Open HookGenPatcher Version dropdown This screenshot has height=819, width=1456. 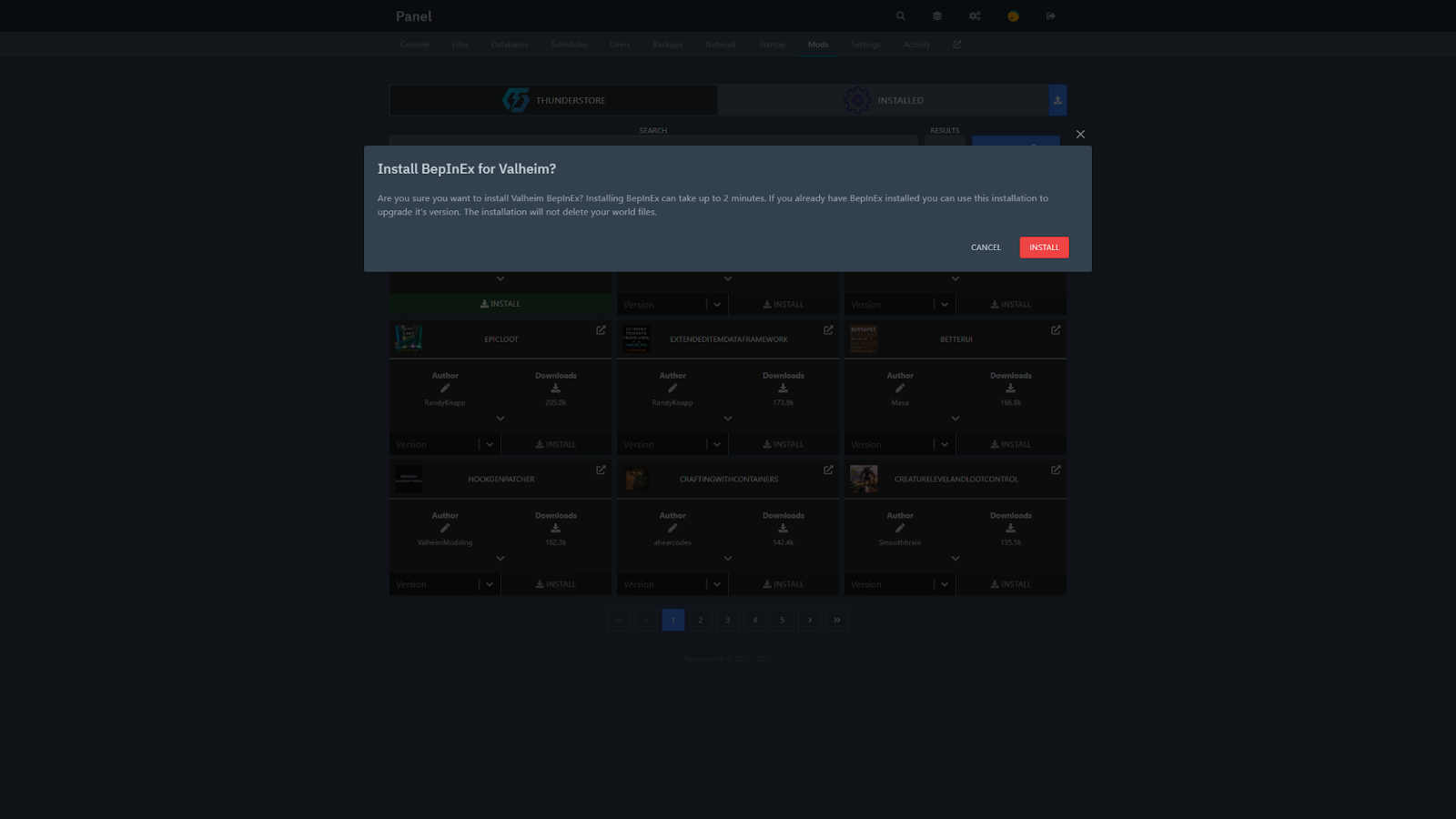pos(445,584)
